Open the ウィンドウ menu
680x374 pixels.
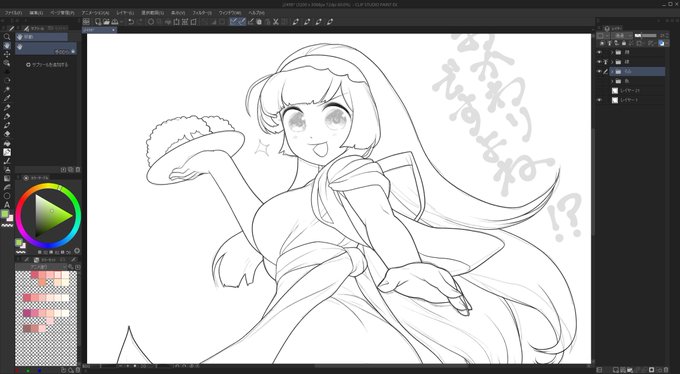(x=230, y=13)
